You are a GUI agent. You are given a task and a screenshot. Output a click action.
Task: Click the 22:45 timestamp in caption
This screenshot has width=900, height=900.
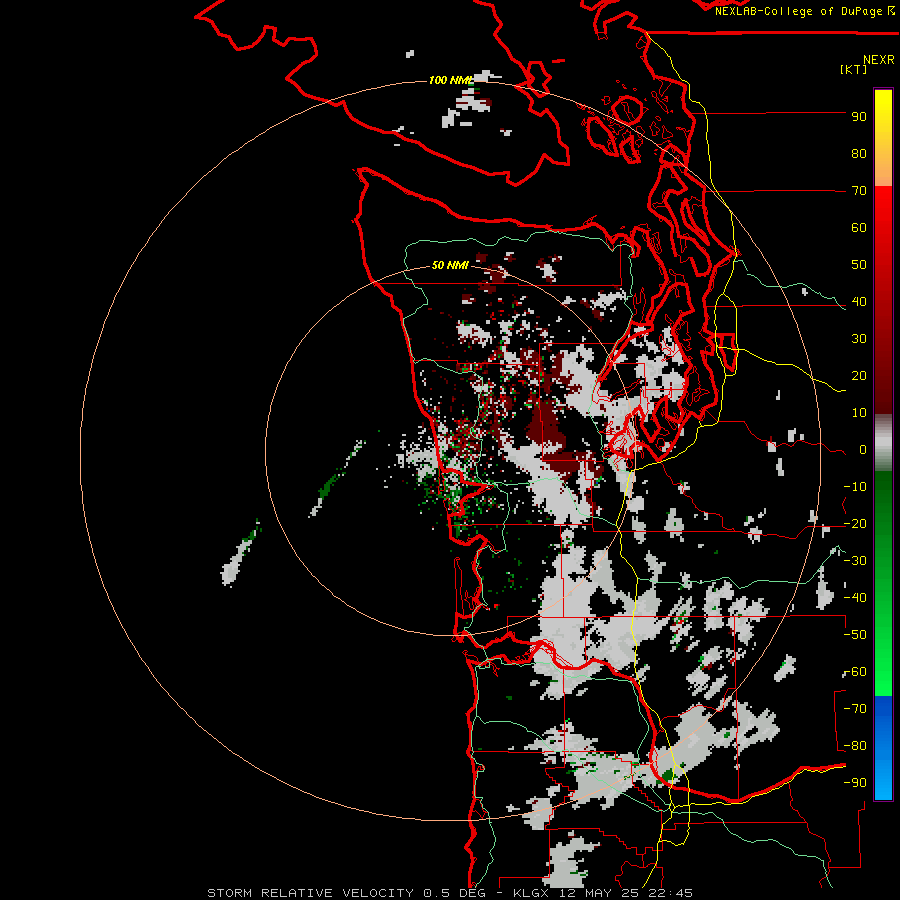[670, 893]
